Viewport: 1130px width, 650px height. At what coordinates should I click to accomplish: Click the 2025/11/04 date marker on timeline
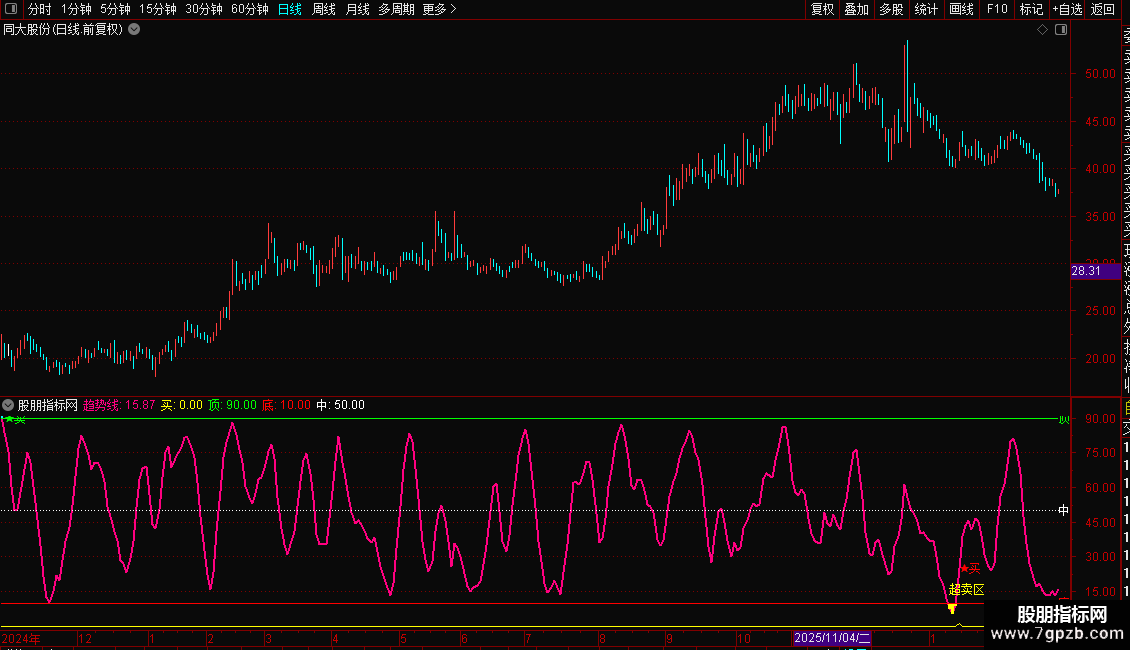832,638
